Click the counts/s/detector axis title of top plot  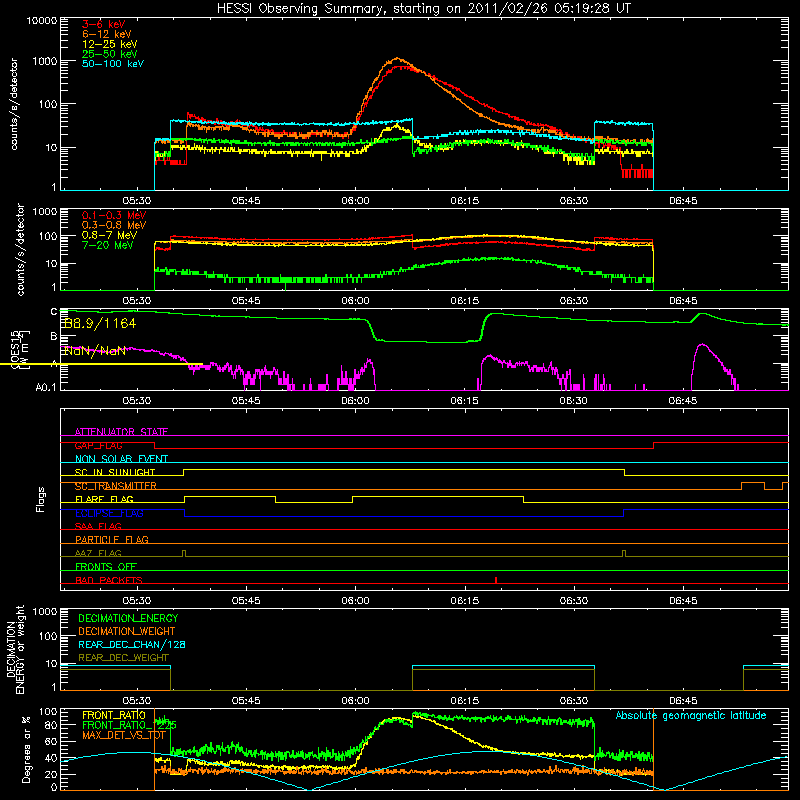13,104
